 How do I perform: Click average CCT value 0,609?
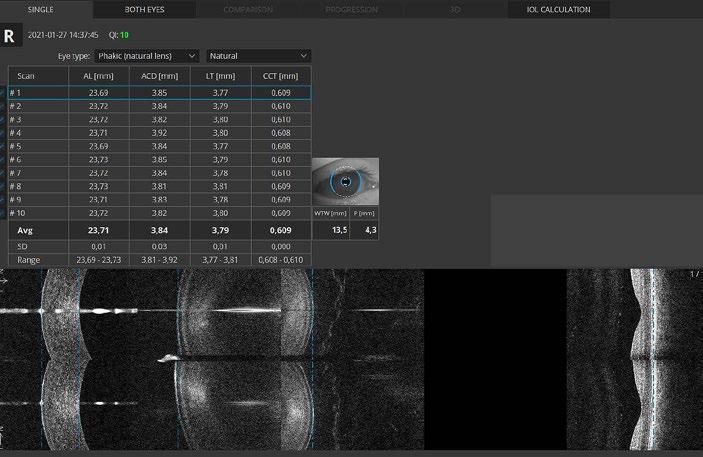click(x=281, y=231)
